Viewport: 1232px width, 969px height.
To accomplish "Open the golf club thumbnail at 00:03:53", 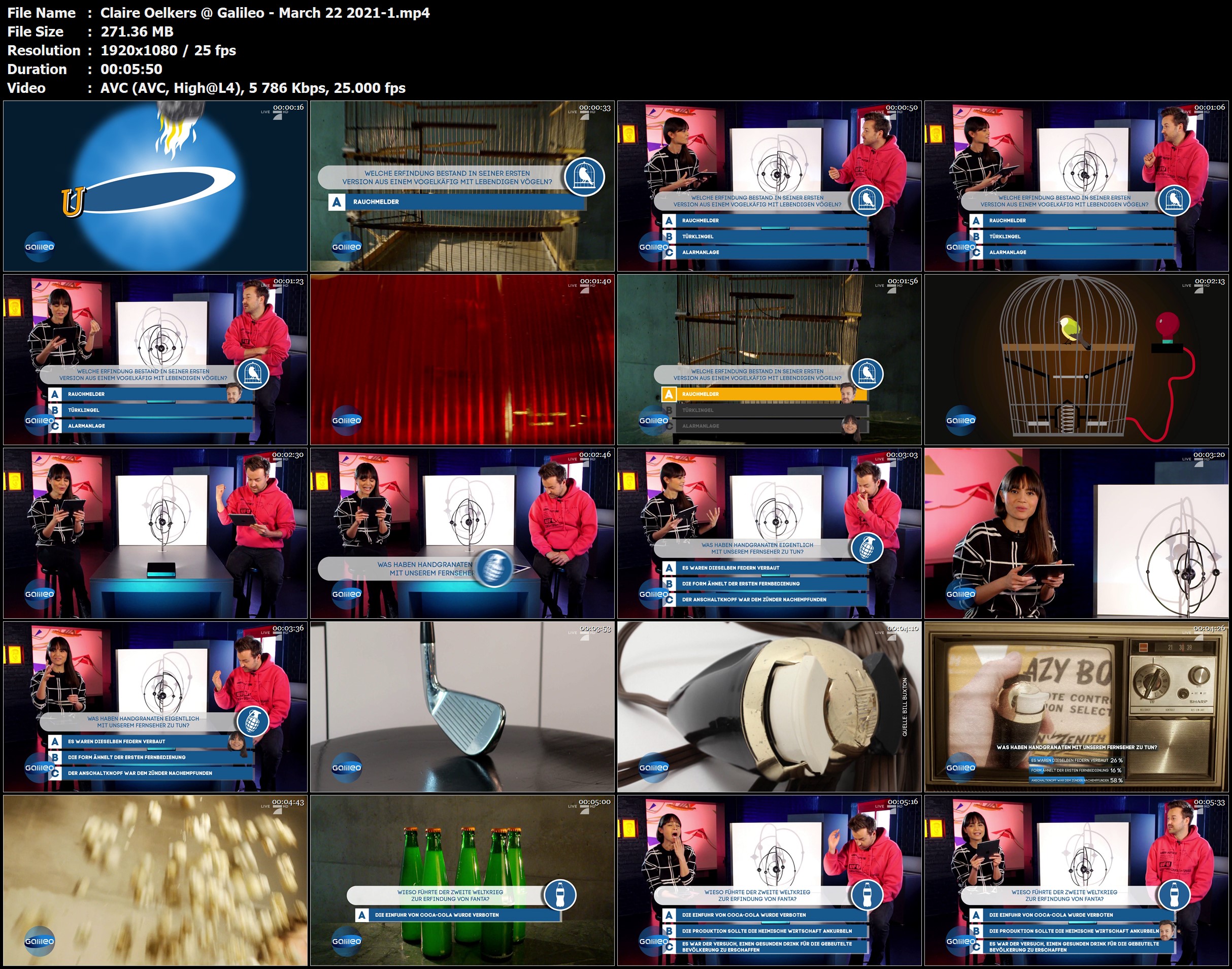I will pyautogui.click(x=462, y=707).
